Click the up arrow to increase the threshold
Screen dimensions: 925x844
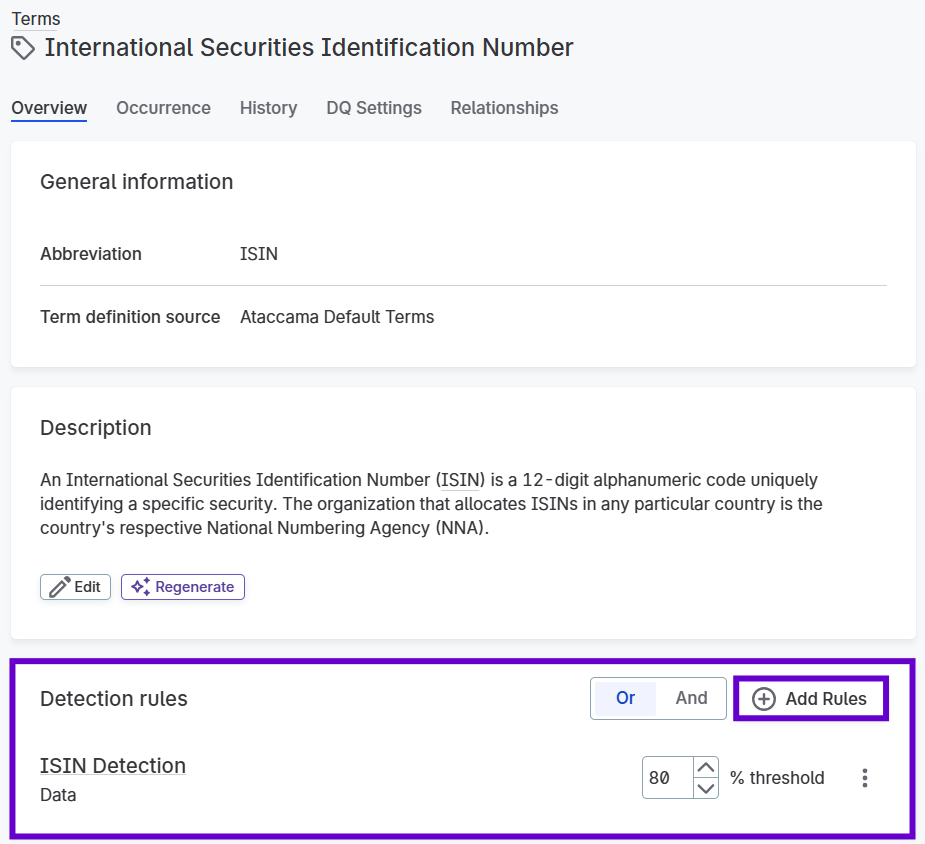(706, 768)
